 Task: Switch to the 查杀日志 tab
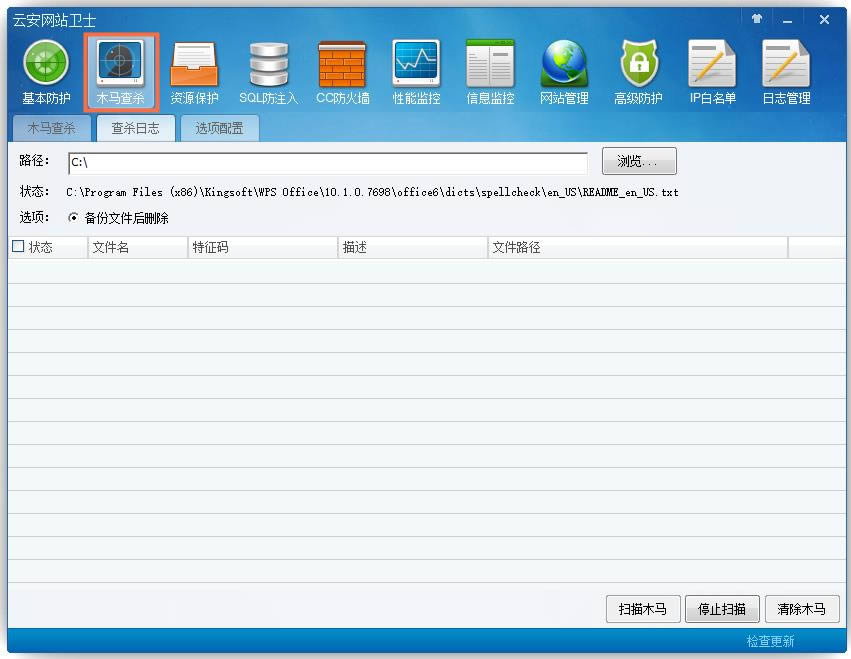[136, 128]
